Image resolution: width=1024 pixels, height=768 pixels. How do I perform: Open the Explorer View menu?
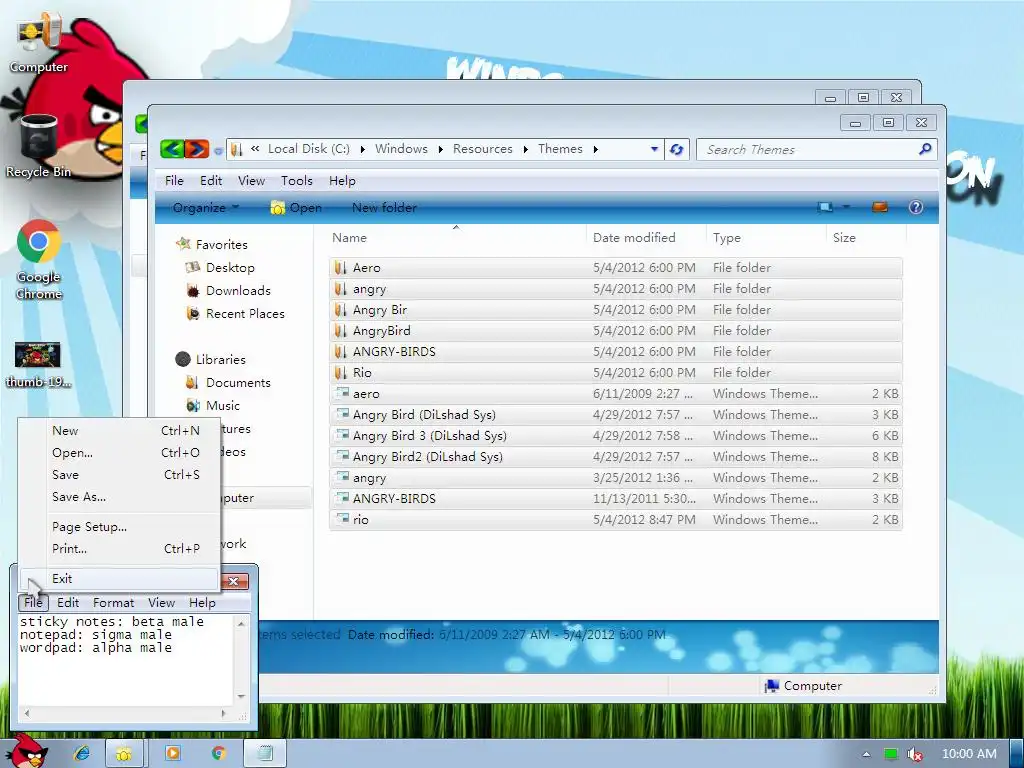[x=251, y=181]
